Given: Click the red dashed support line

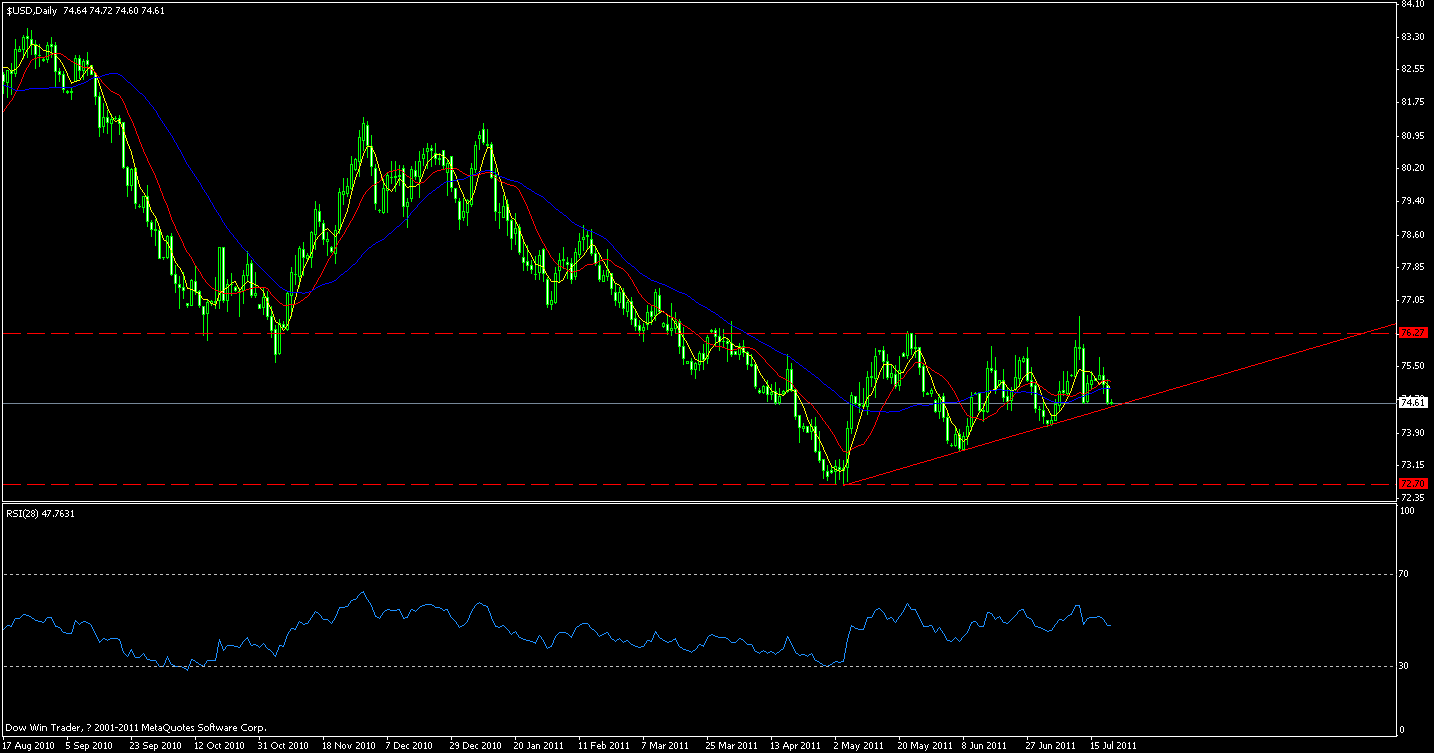Looking at the screenshot, I should click(600, 481).
